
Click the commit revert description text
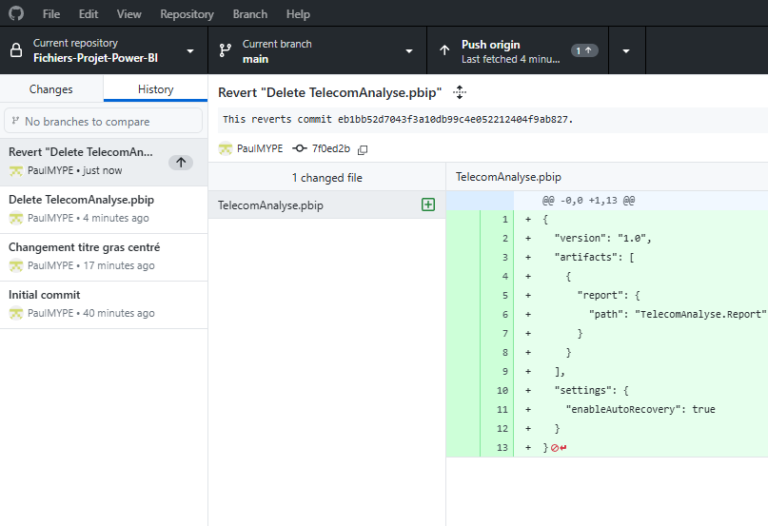pyautogui.click(x=398, y=120)
